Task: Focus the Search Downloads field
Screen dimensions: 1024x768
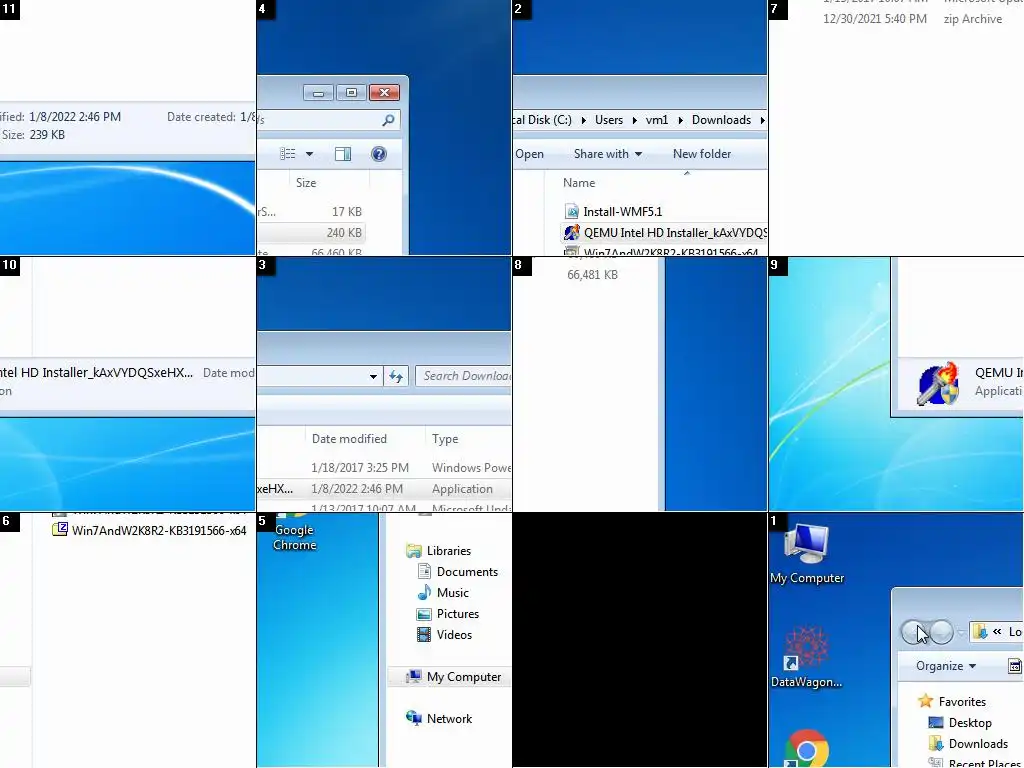Action: click(x=463, y=376)
